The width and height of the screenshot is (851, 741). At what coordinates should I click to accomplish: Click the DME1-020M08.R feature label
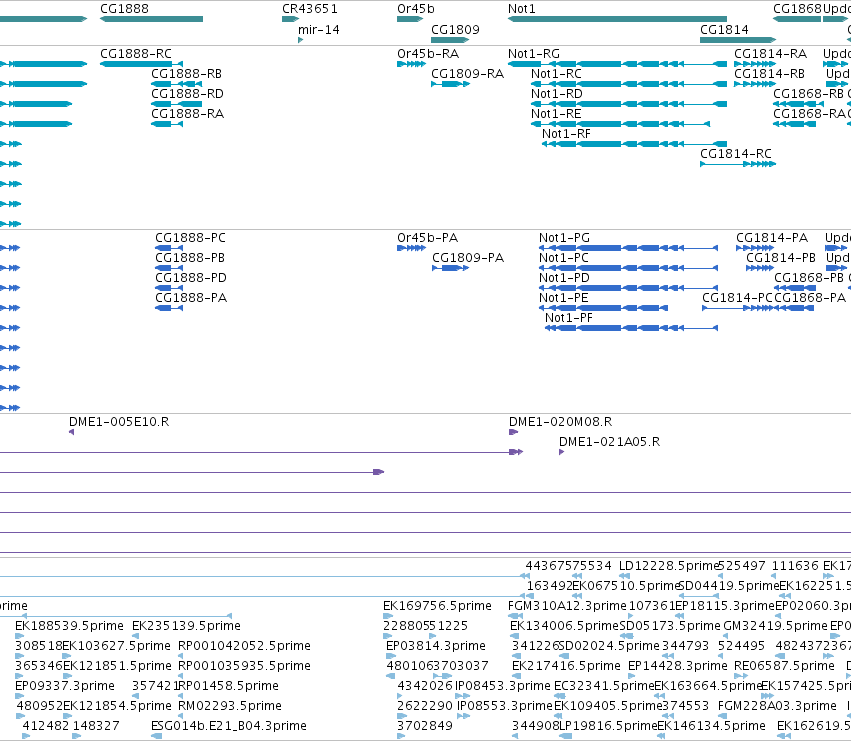pos(560,422)
